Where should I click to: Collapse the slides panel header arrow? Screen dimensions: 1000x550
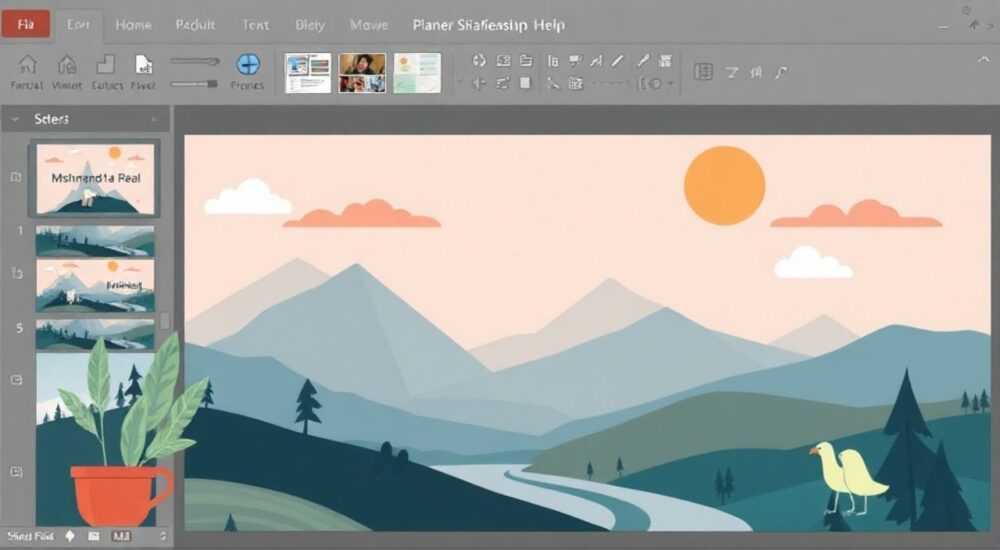15,119
